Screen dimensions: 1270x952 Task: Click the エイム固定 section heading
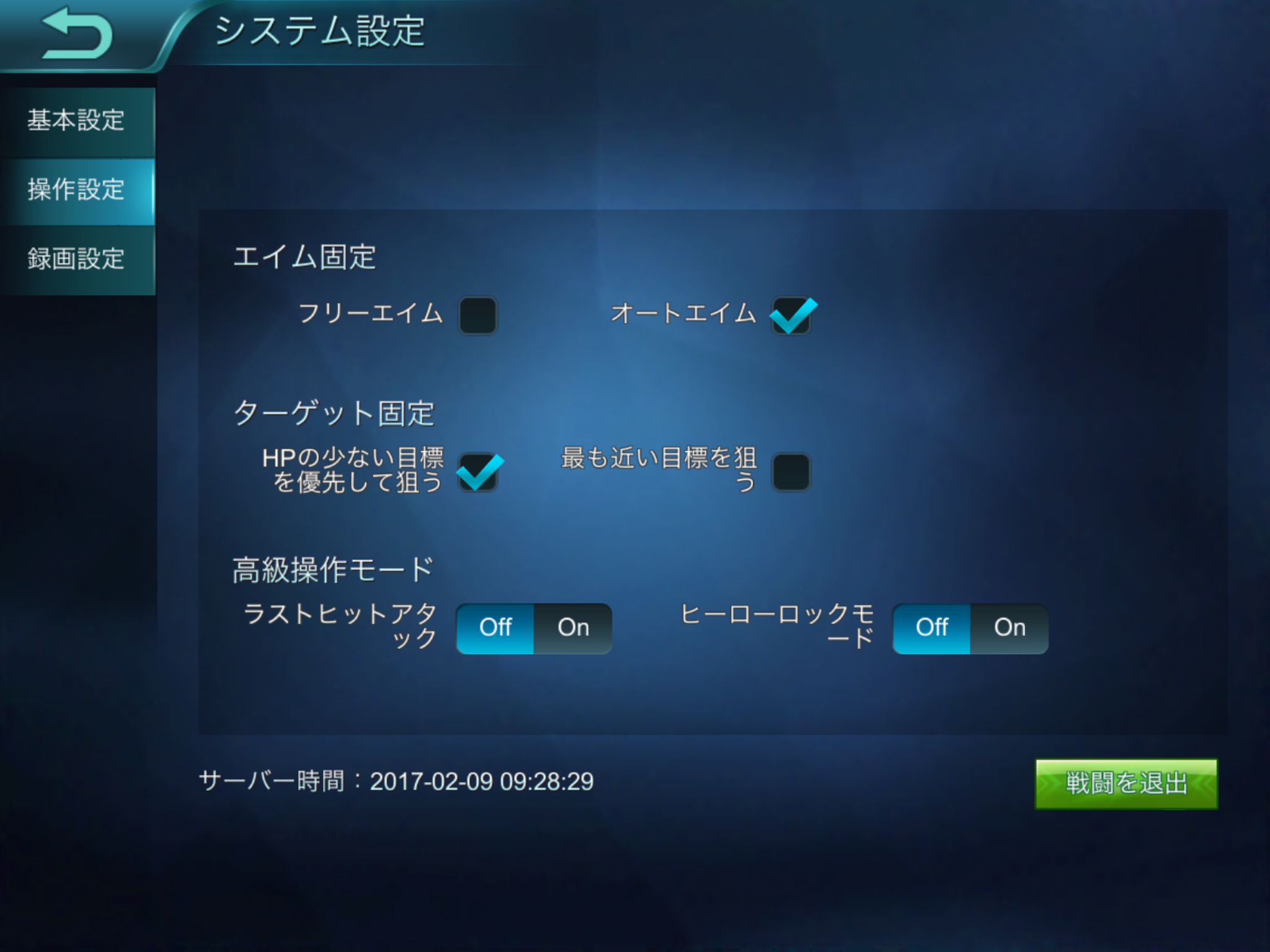[x=304, y=257]
